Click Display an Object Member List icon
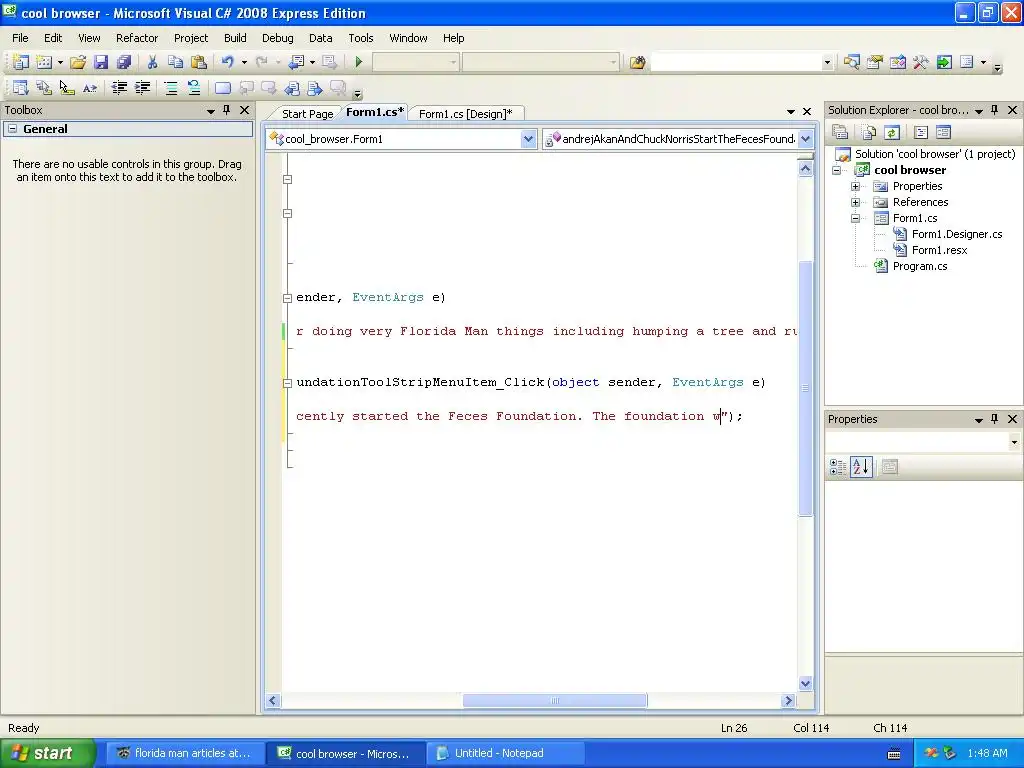This screenshot has height=768, width=1024. [x=21, y=88]
